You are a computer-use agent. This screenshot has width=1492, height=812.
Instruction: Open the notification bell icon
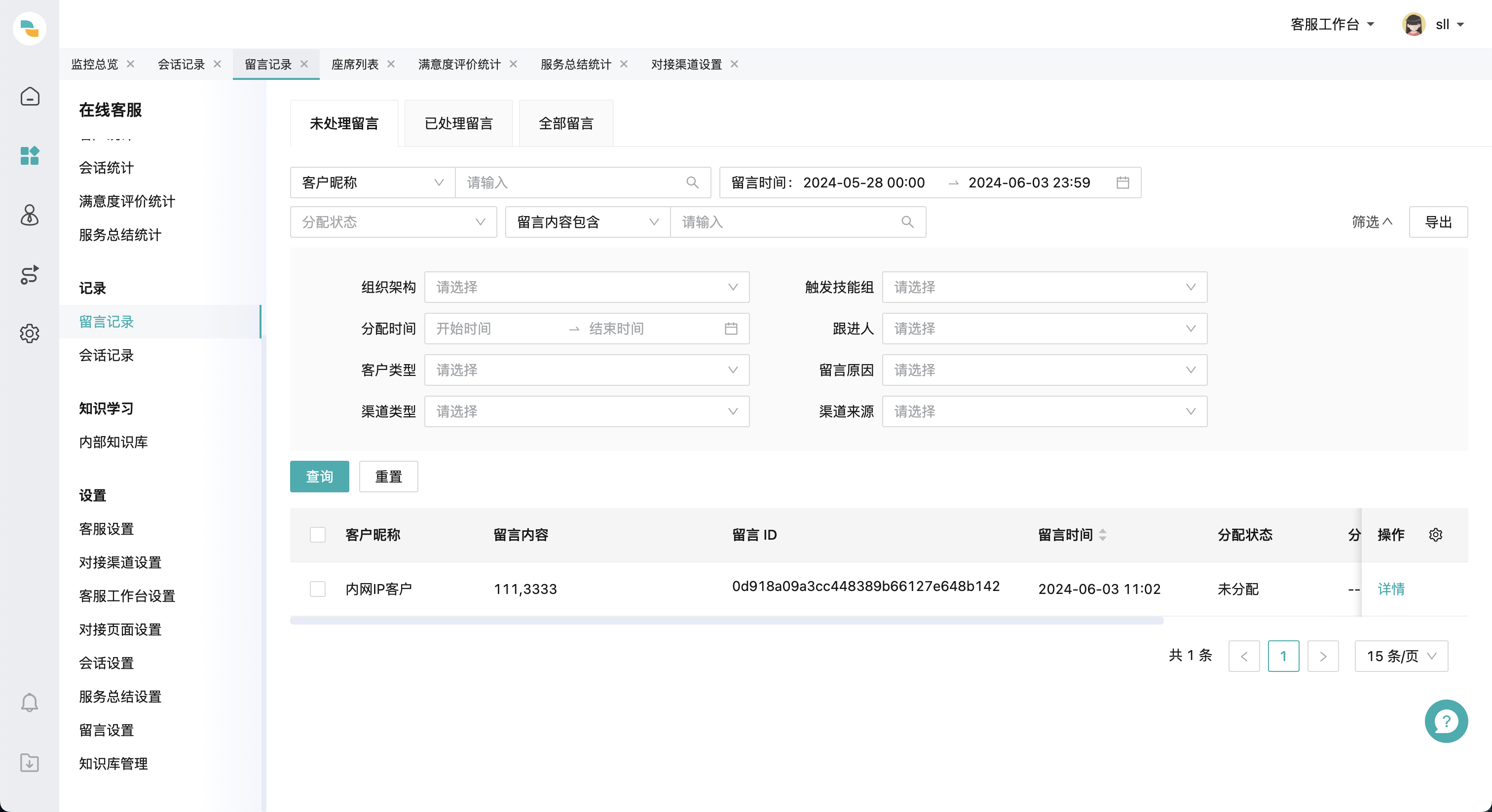[x=30, y=702]
